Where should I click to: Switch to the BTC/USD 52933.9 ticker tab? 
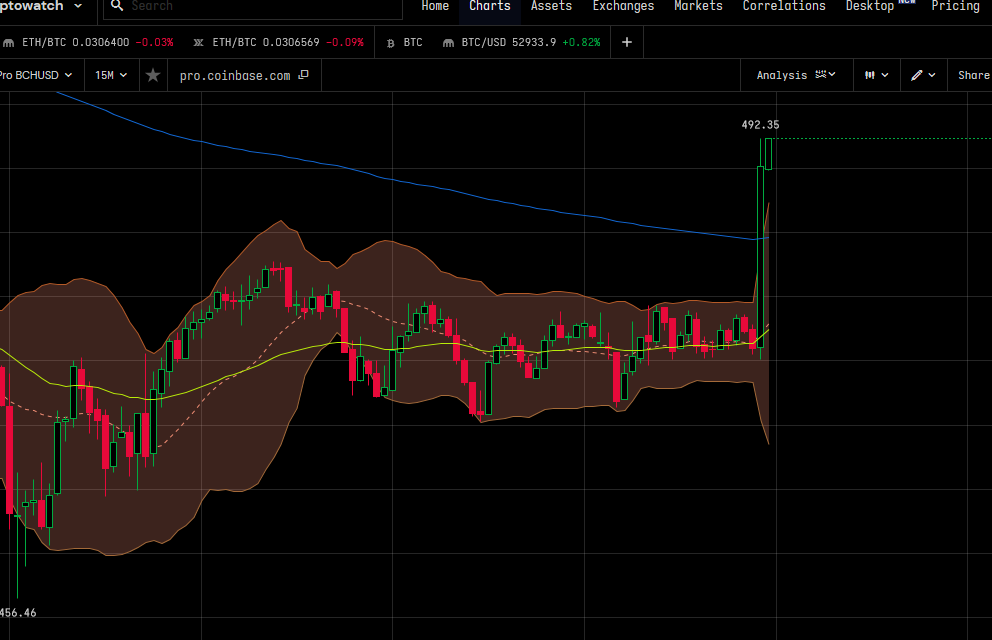tap(522, 42)
